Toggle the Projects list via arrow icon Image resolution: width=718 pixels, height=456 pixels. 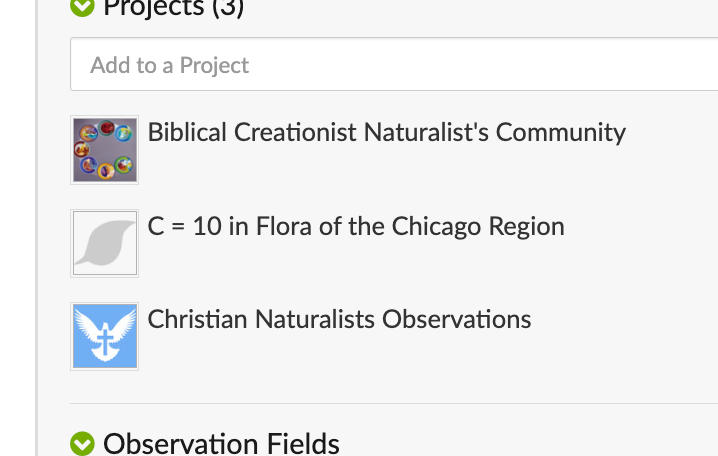coord(82,7)
